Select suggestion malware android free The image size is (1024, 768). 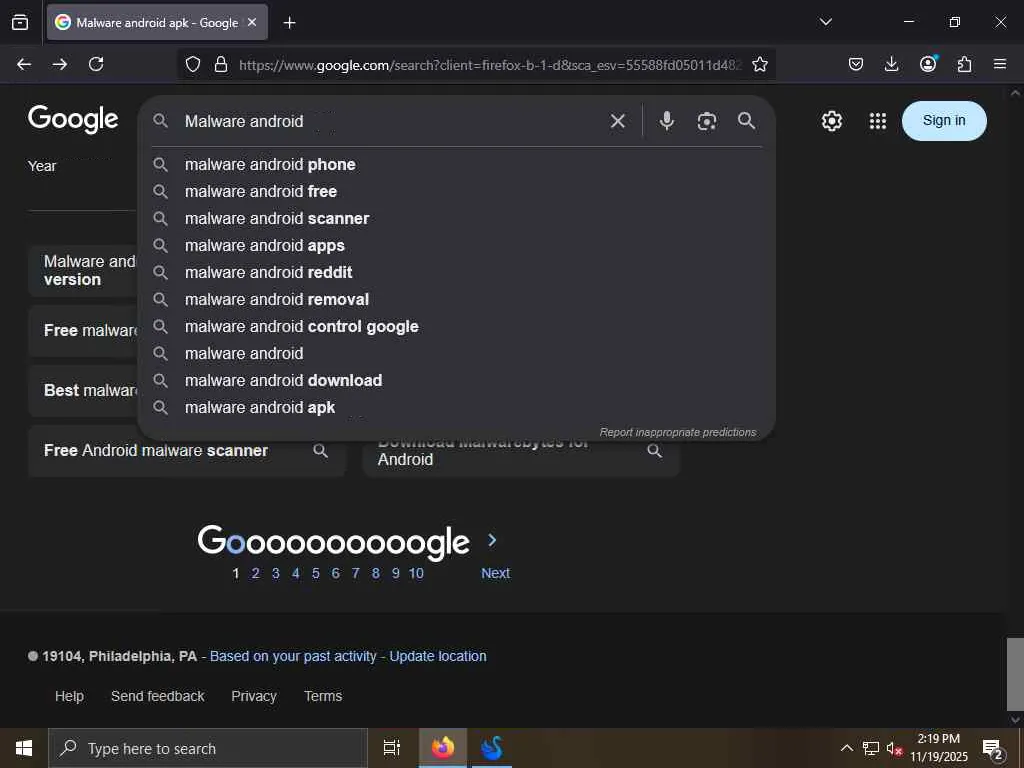click(457, 191)
